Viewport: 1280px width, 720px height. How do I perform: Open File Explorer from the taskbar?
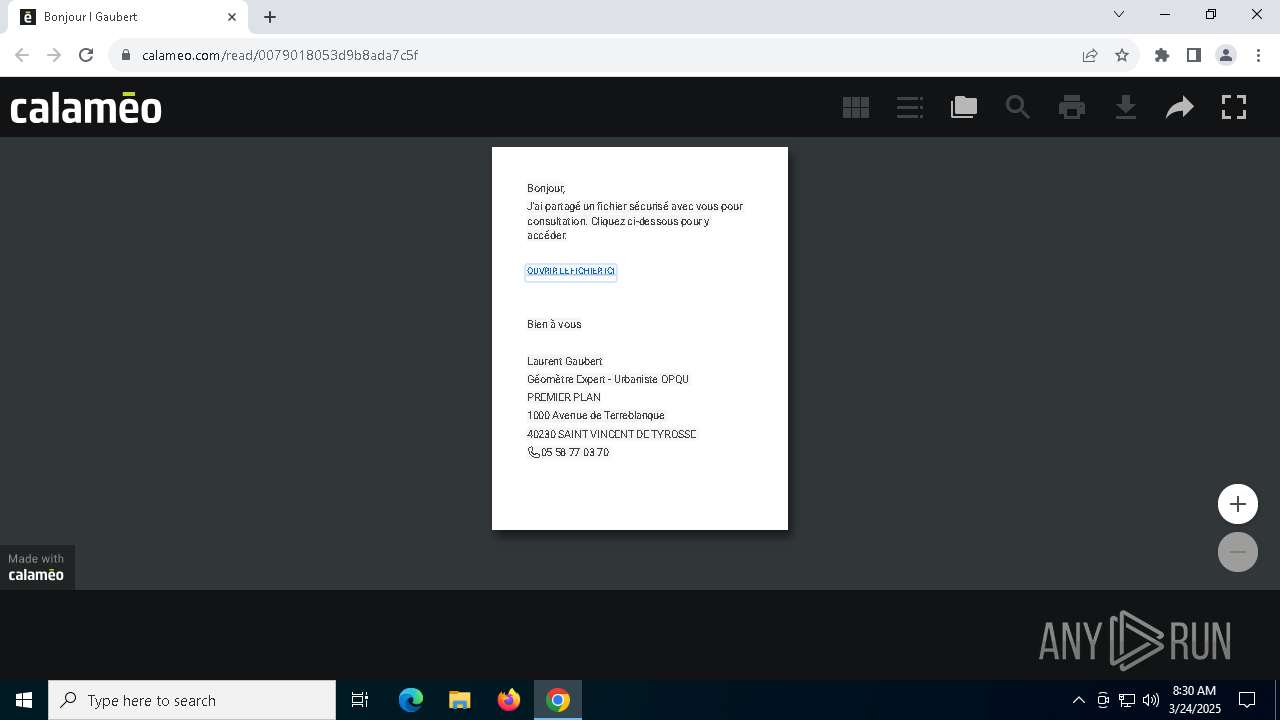click(x=460, y=700)
